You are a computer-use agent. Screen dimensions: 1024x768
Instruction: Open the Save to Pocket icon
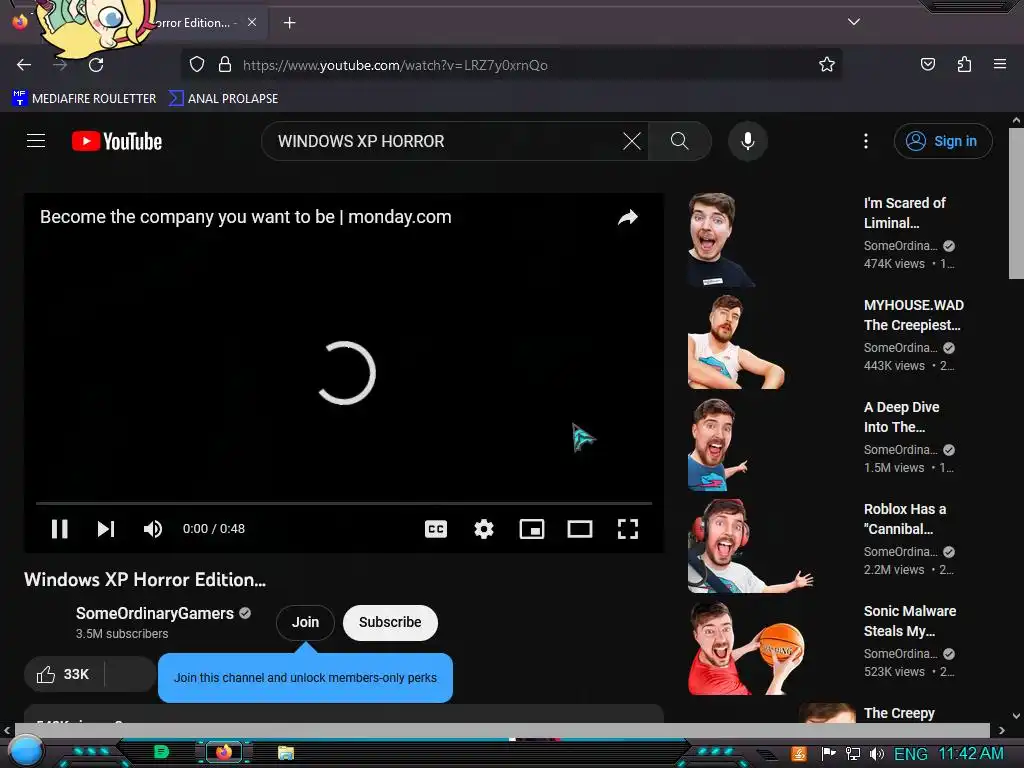[x=927, y=64]
